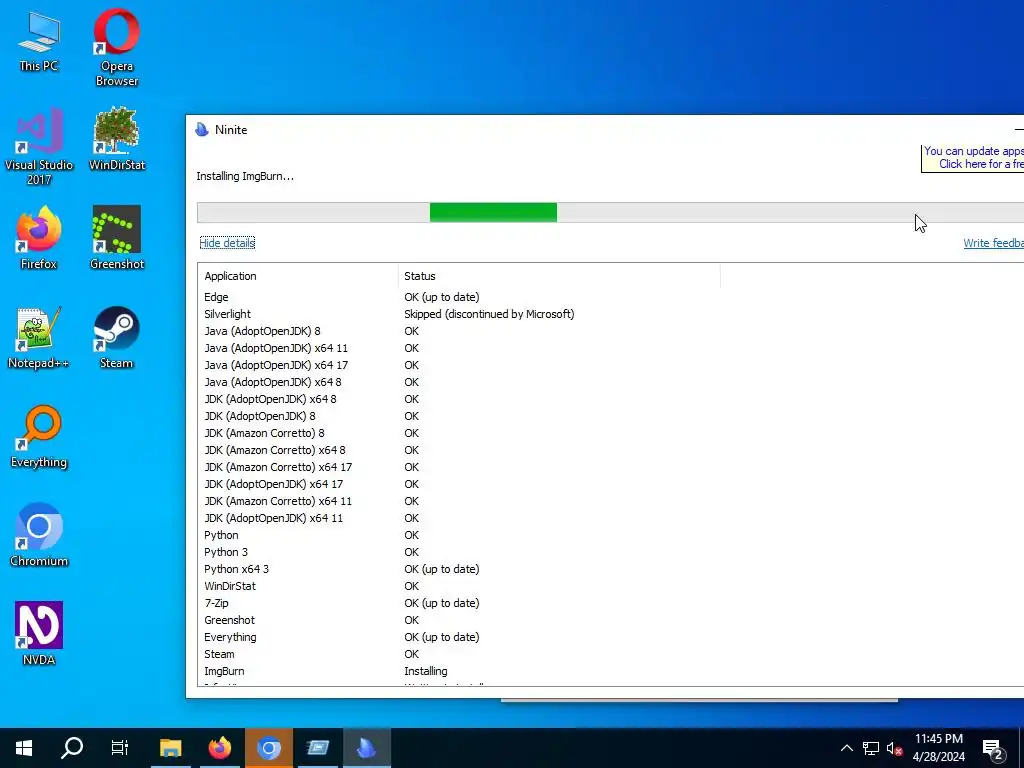Switch to Firefox in the taskbar
This screenshot has width=1024, height=768.
point(219,748)
